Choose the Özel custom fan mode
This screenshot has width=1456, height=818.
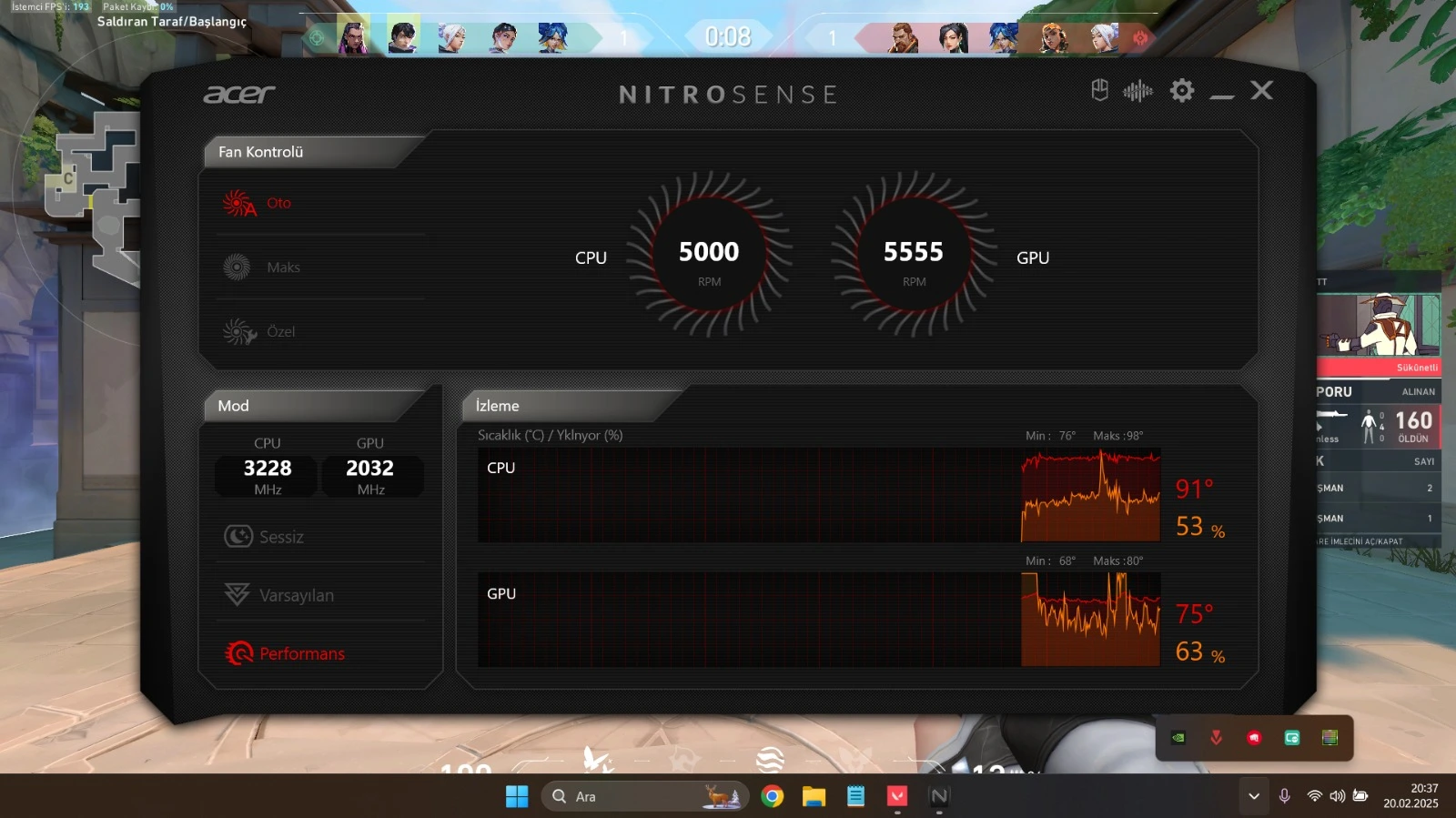[259, 332]
